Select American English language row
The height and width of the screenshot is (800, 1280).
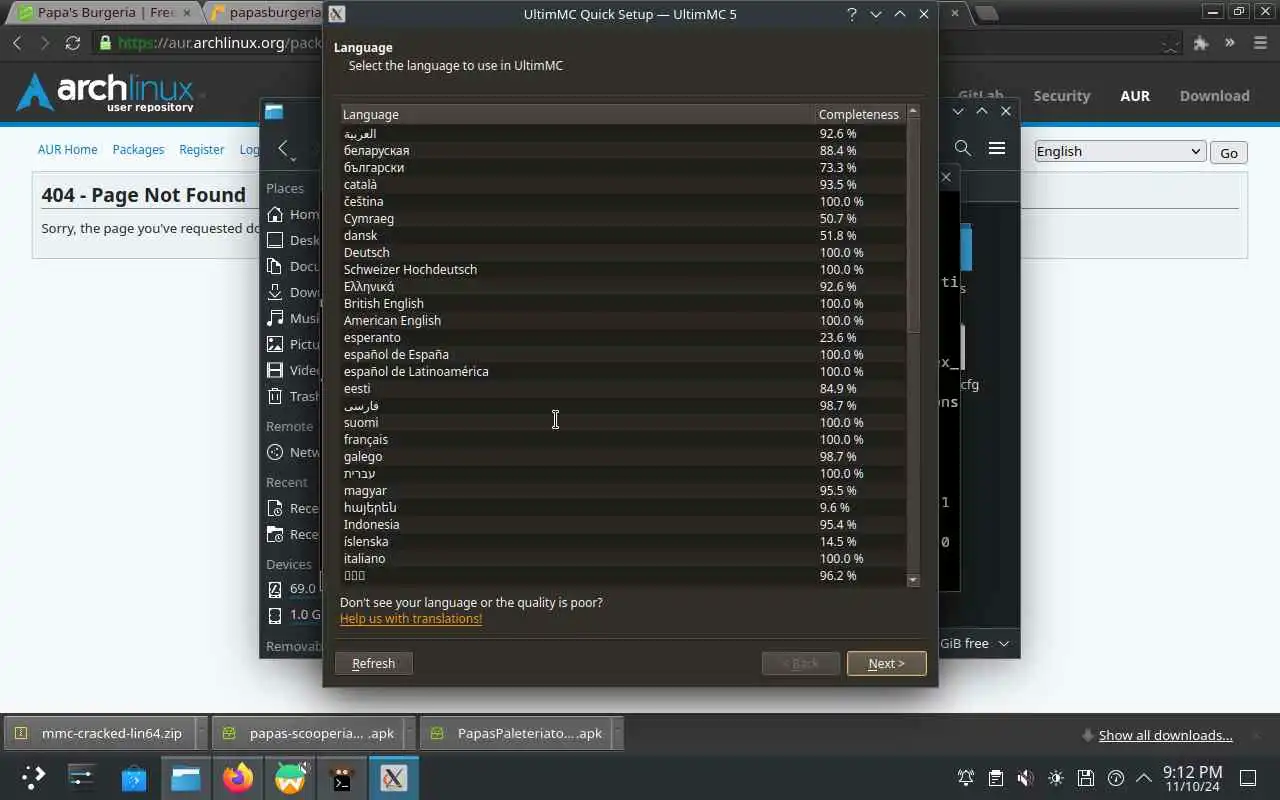[x=623, y=320]
